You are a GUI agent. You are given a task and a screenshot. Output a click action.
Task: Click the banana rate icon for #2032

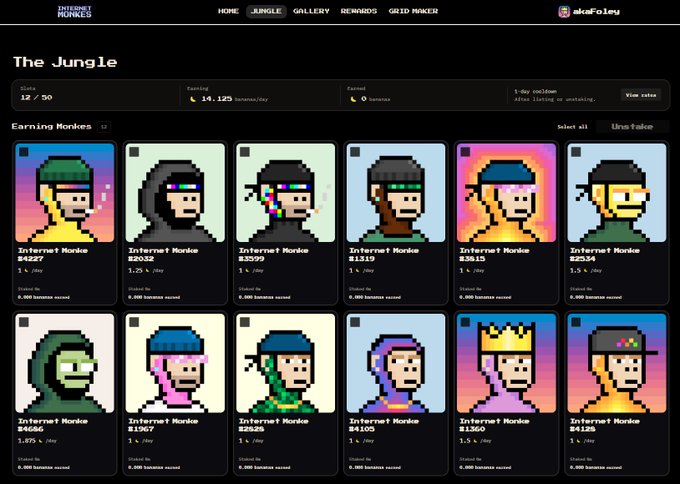pyautogui.click(x=147, y=271)
